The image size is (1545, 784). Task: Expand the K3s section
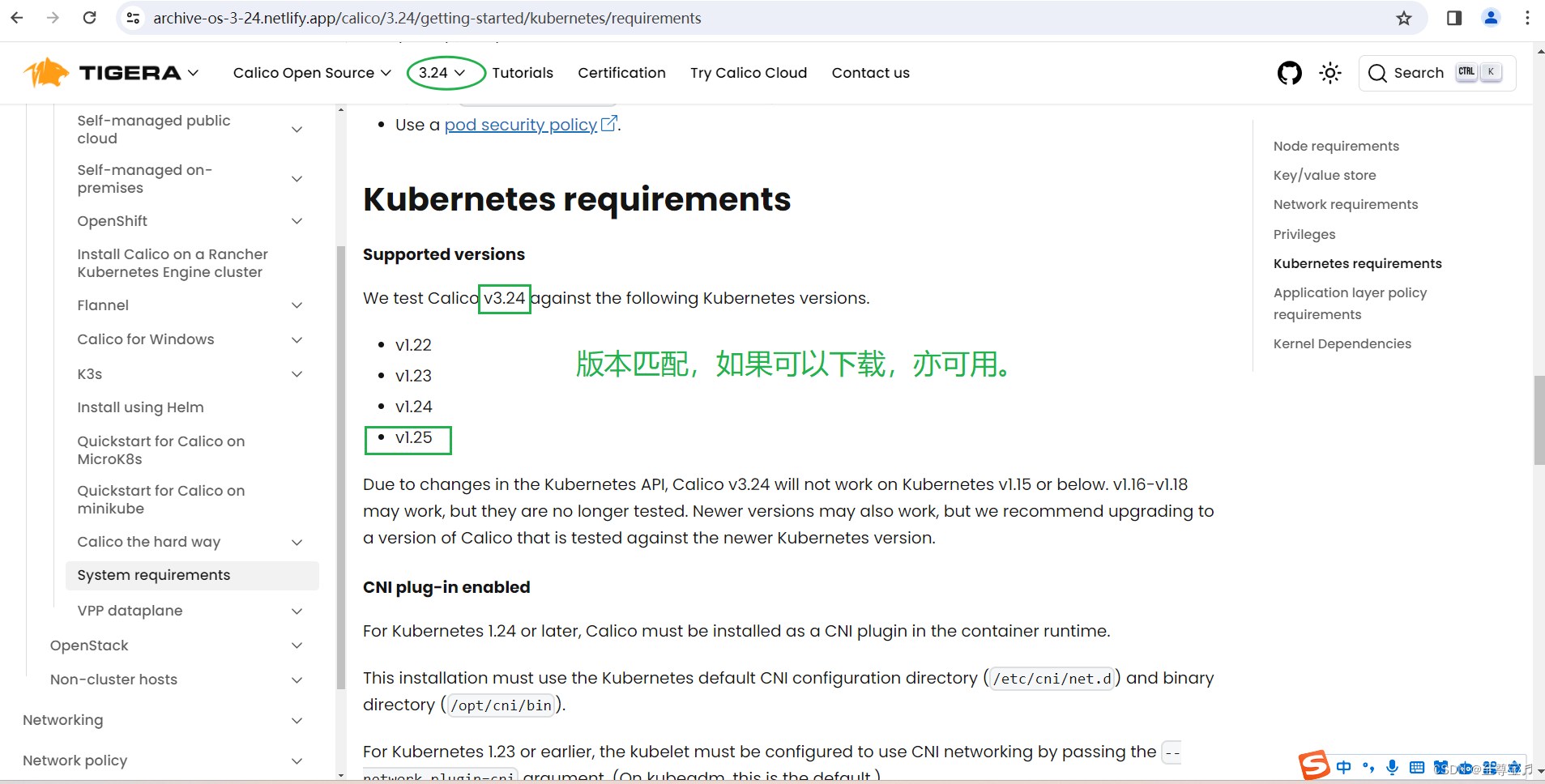click(297, 374)
